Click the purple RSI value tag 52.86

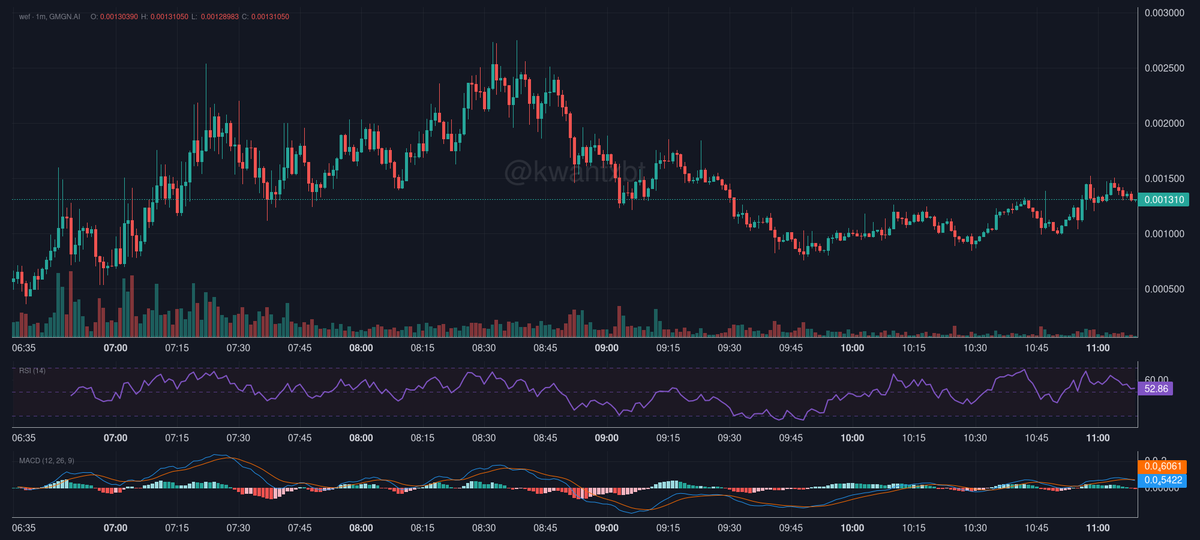click(x=1157, y=387)
